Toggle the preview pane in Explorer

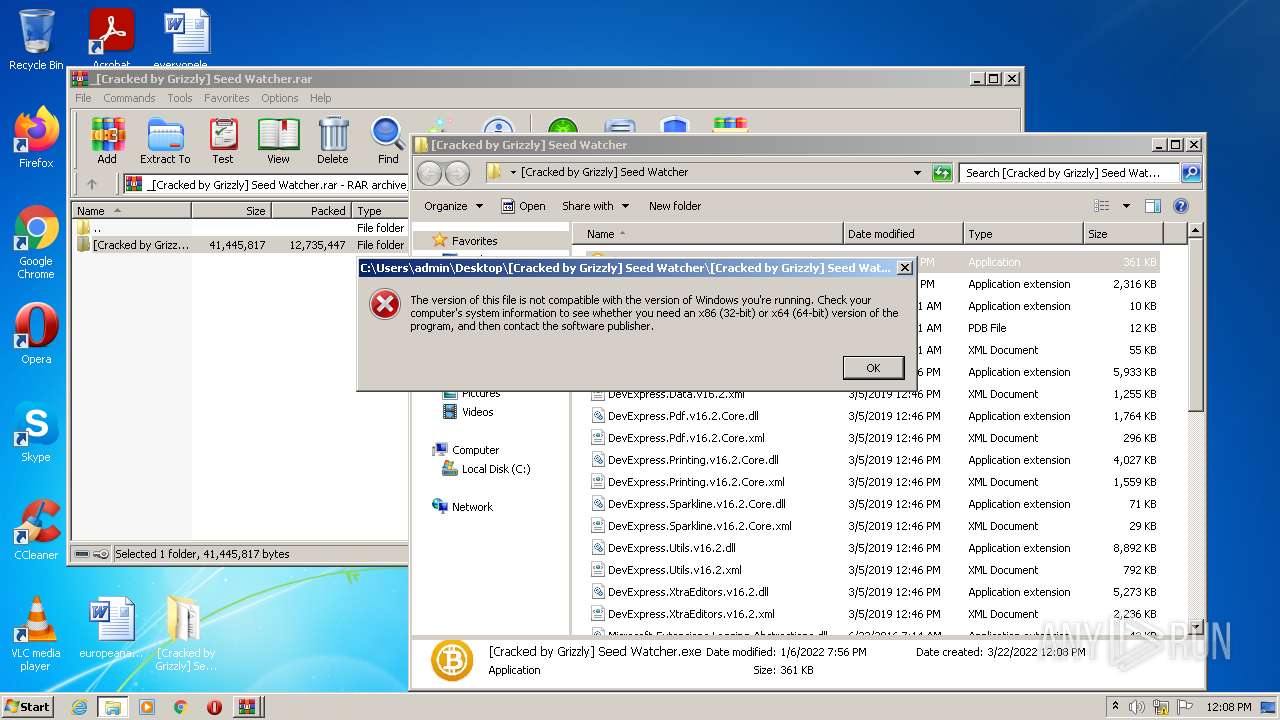[x=1152, y=206]
